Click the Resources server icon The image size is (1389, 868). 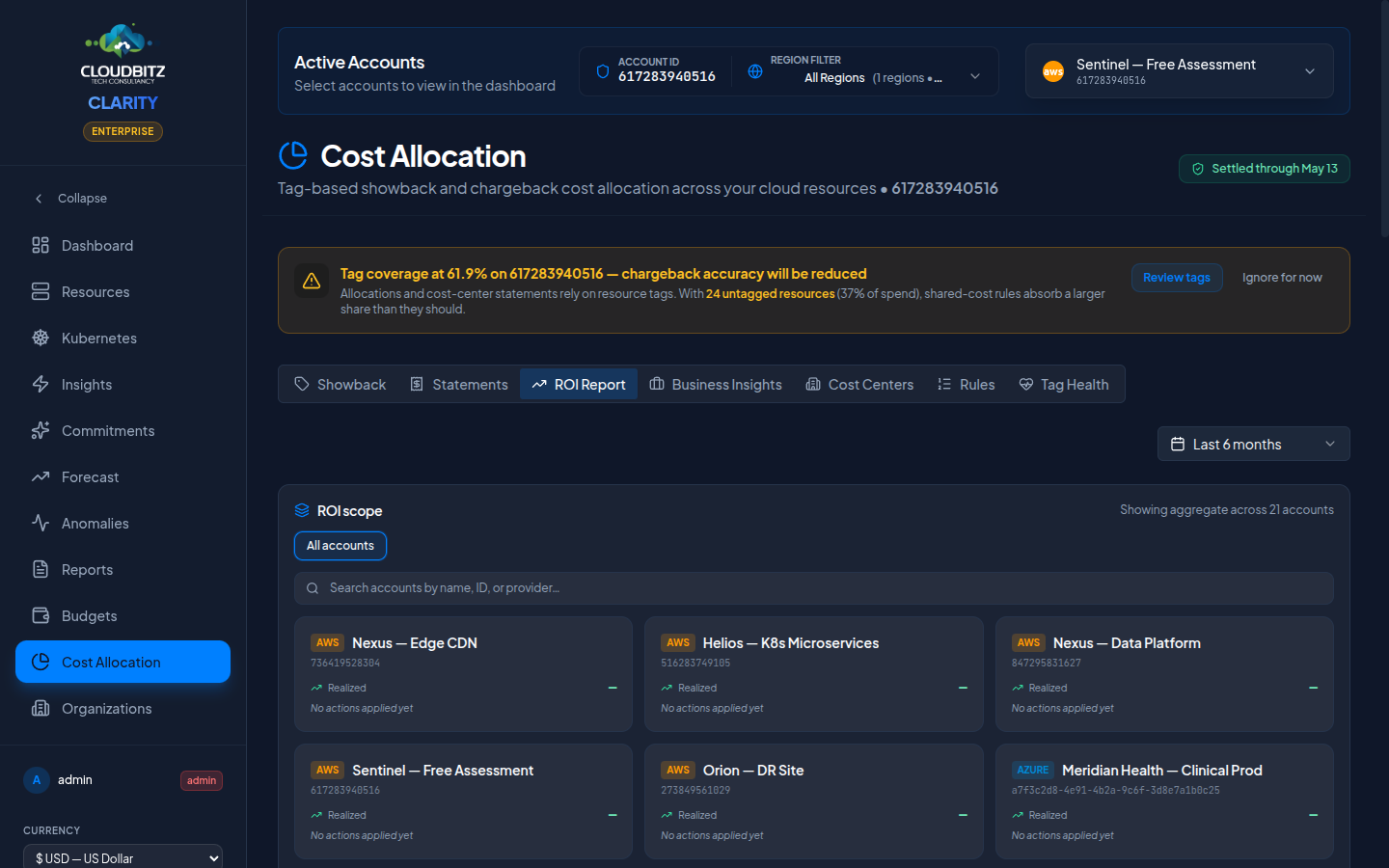[41, 291]
